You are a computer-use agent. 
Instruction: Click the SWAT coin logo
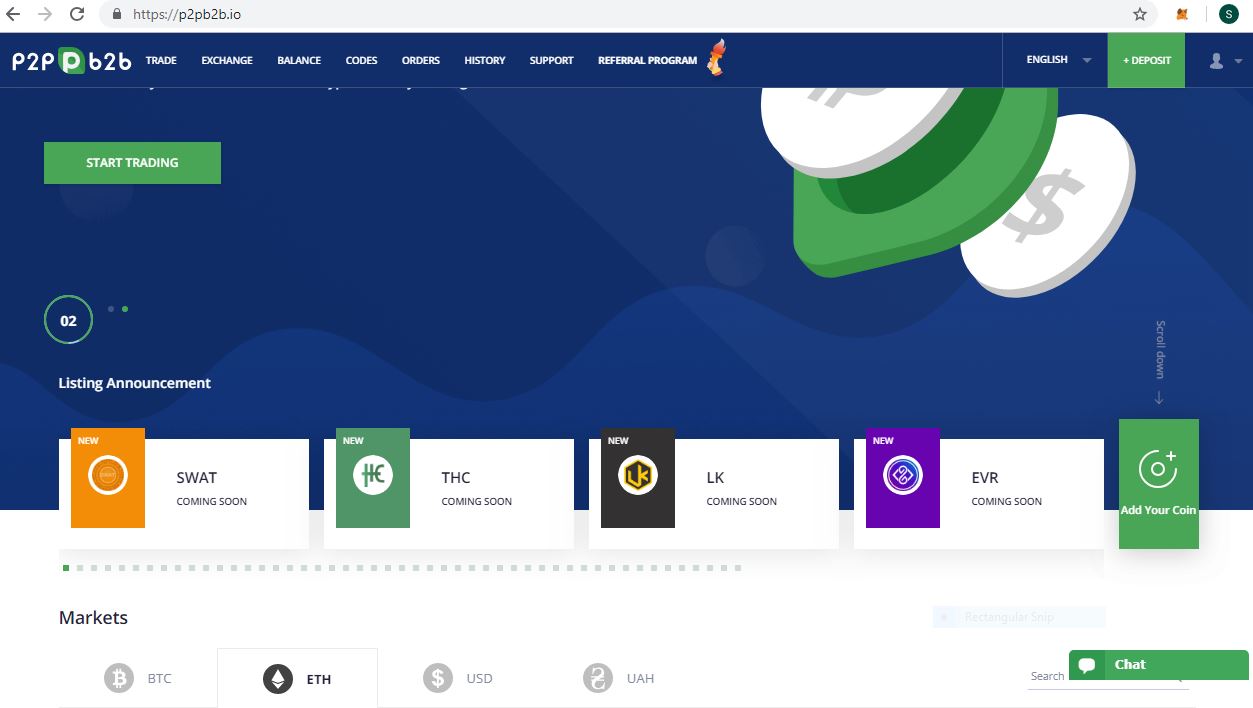[x=108, y=476]
